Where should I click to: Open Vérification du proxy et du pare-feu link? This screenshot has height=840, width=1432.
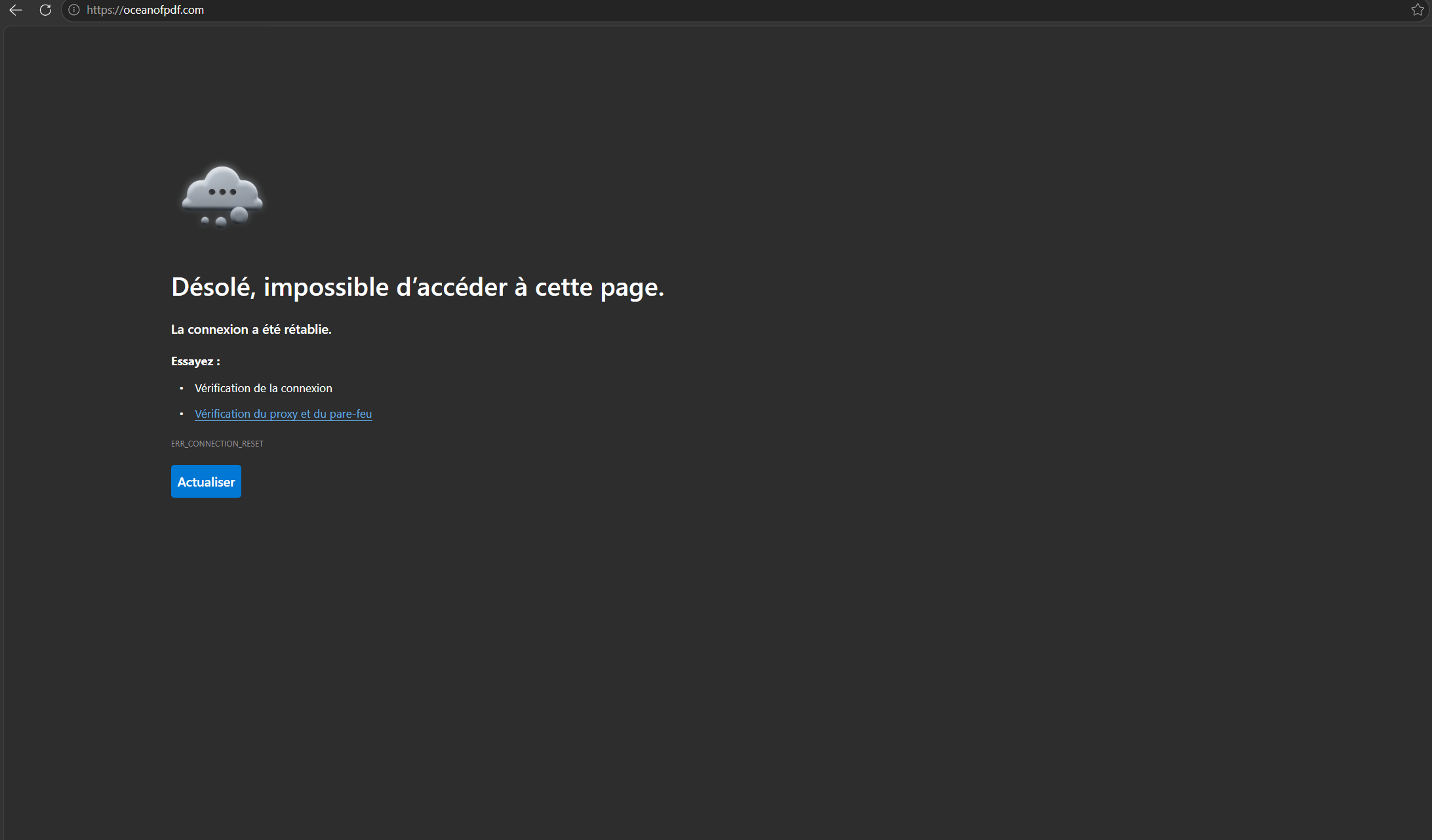click(283, 414)
